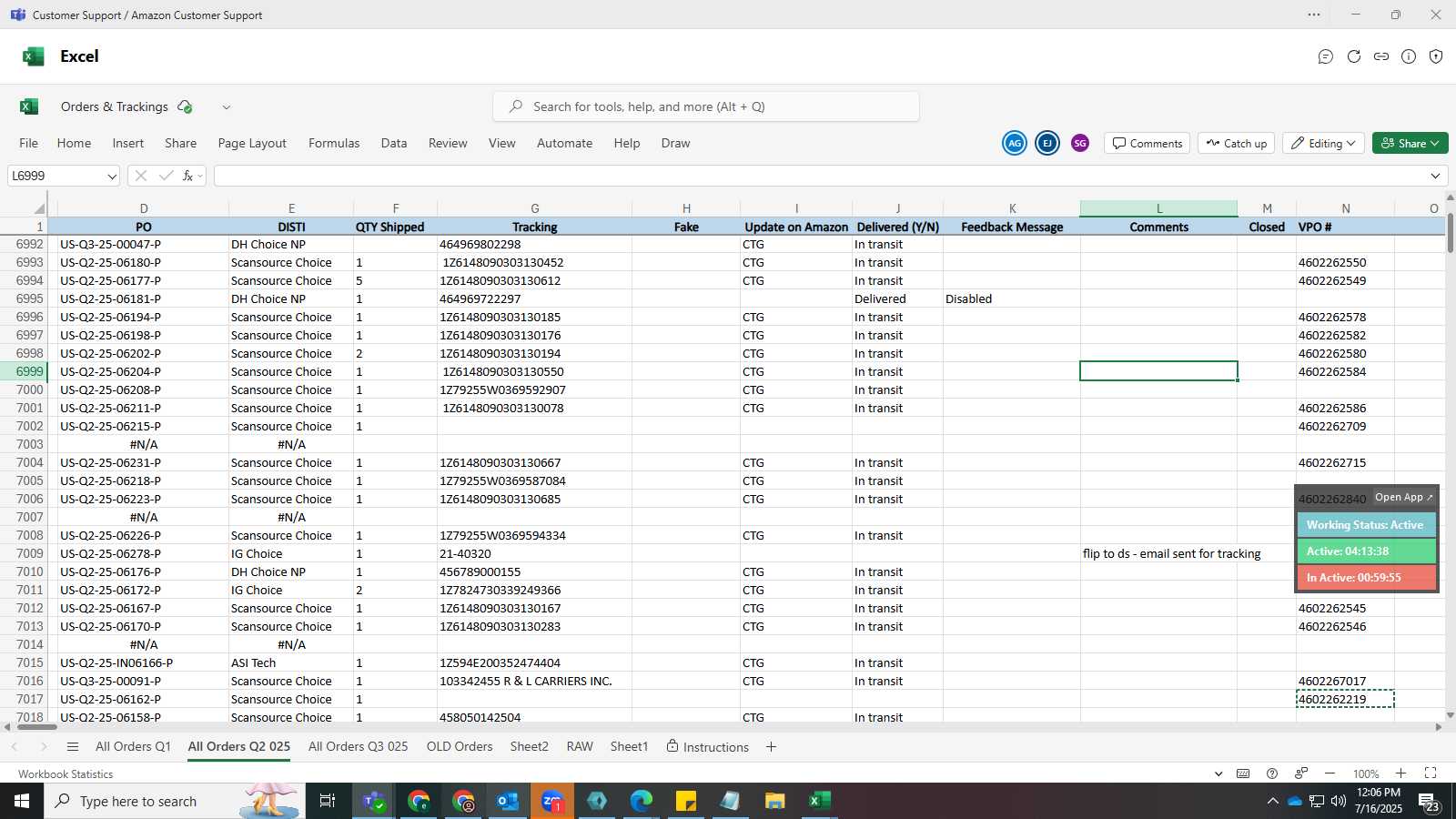Open the function list dropdown arrow beside fx
Image resolution: width=1456 pixels, height=819 pixels.
200,176
